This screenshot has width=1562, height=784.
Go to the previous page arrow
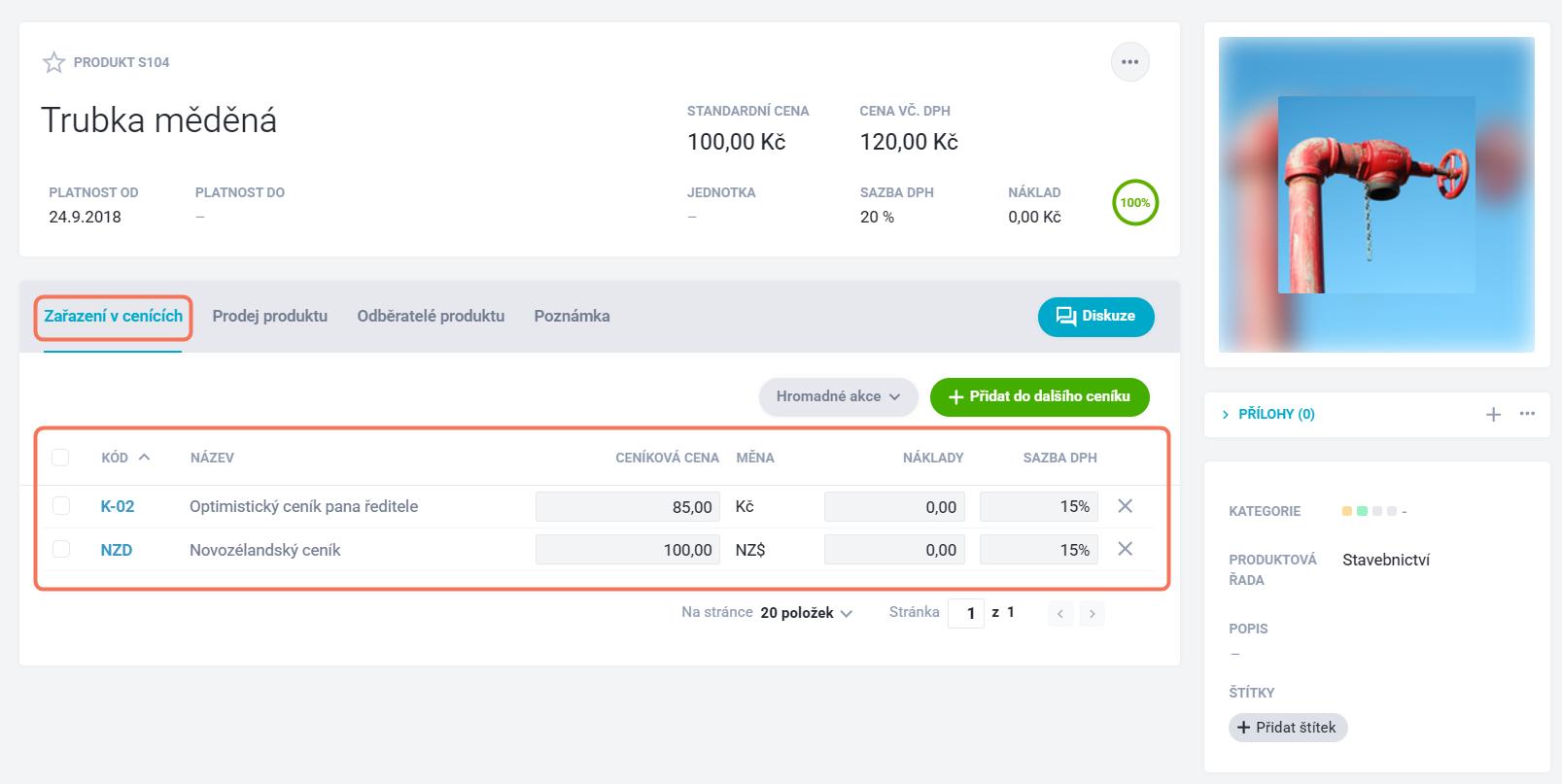1060,614
